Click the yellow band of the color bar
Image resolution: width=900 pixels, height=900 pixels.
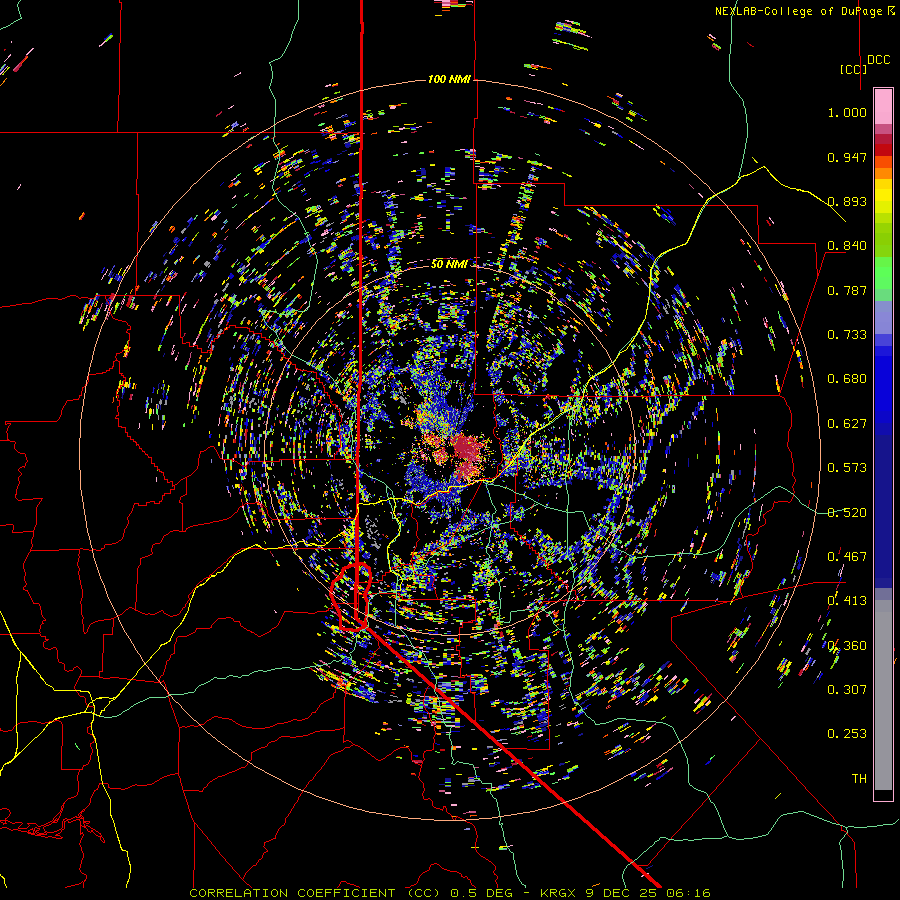883,196
